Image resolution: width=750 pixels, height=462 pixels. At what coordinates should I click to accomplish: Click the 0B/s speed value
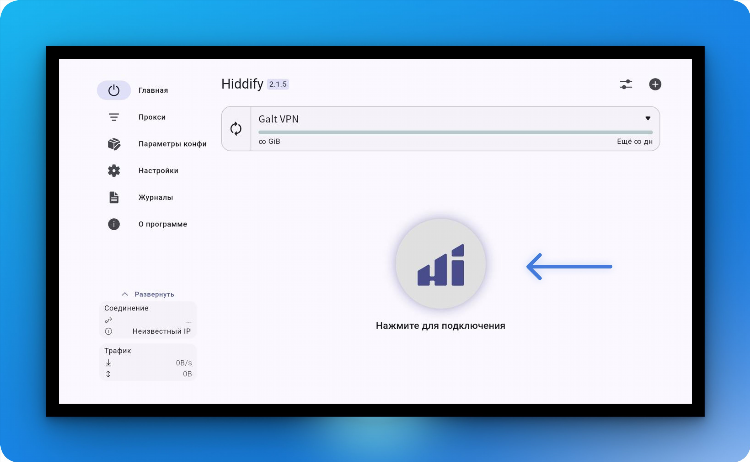pyautogui.click(x=184, y=363)
